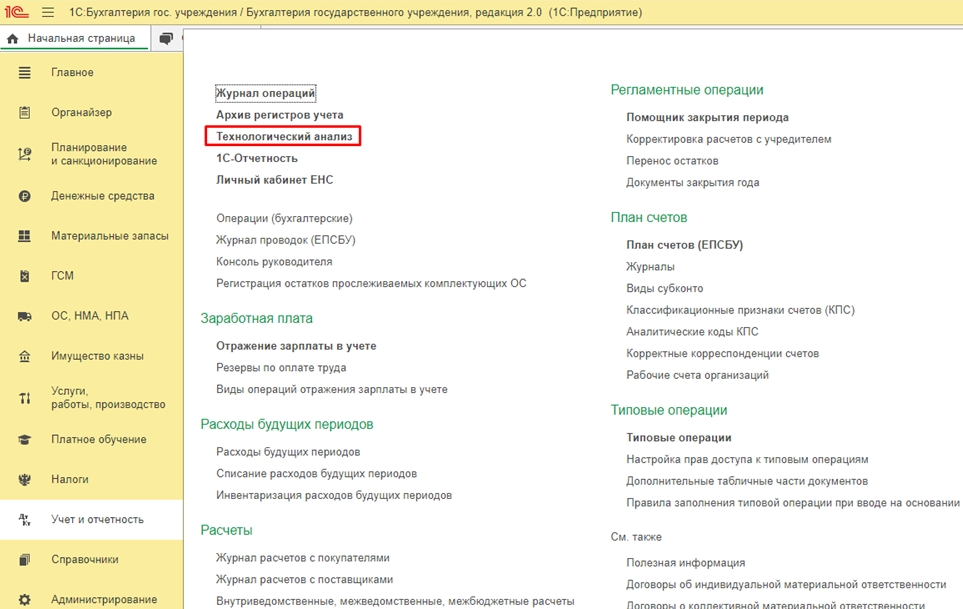Image resolution: width=963 pixels, height=609 pixels.
Task: Click the discussions chat bubble icon
Action: 166,38
